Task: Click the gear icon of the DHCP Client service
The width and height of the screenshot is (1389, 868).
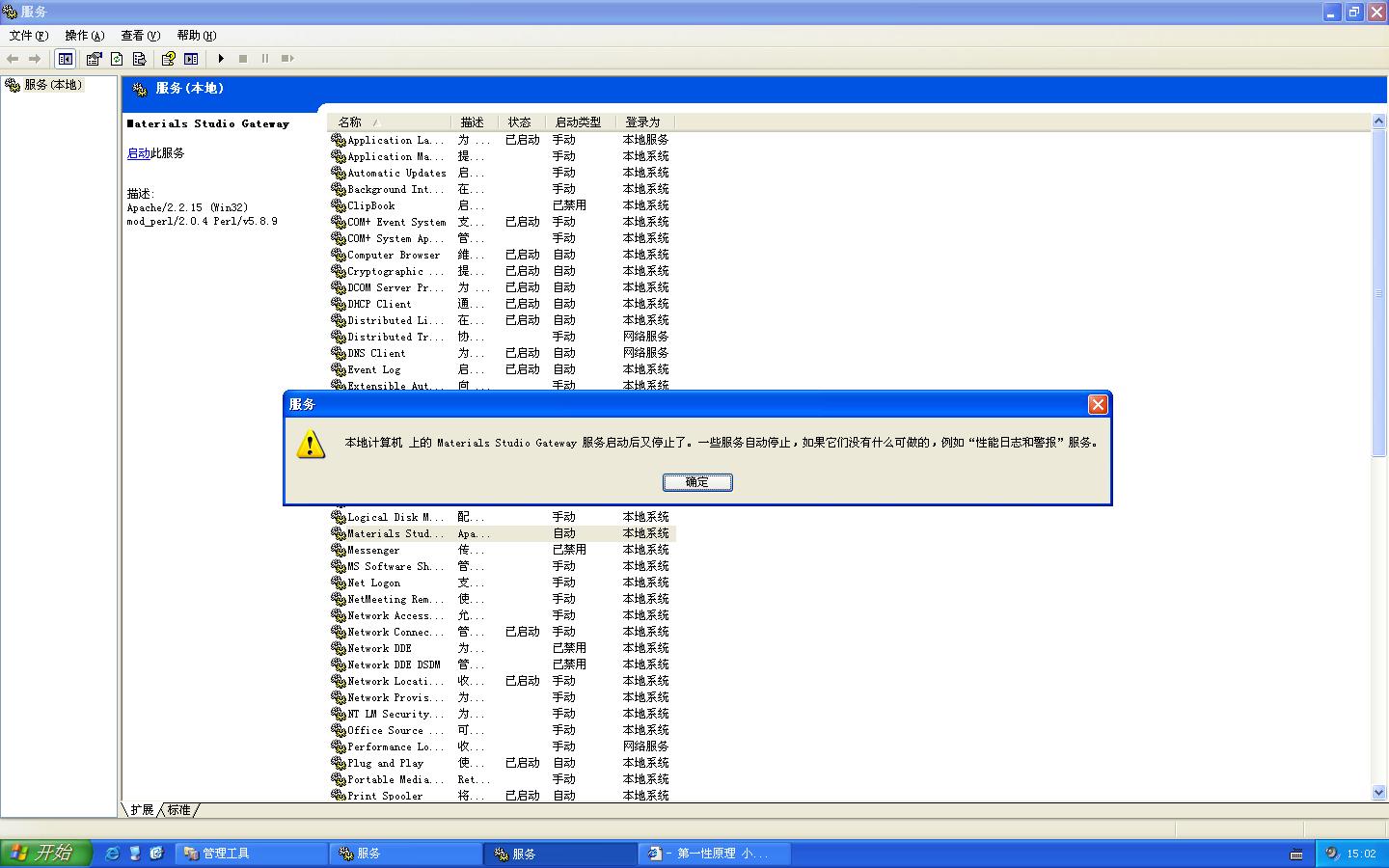Action: (x=339, y=304)
